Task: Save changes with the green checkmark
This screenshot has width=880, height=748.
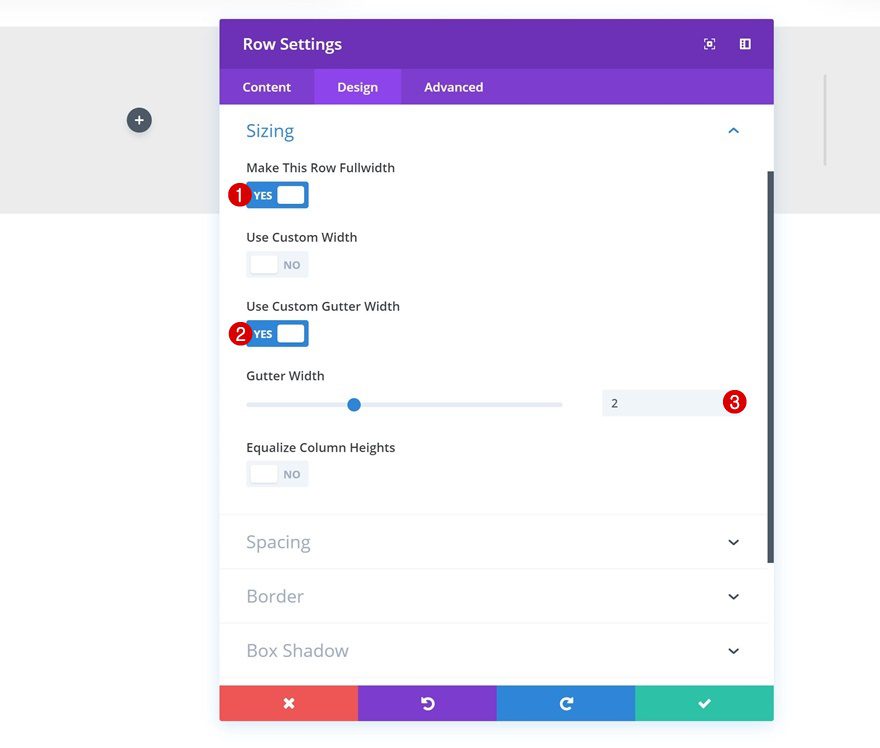Action: pyautogui.click(x=704, y=703)
